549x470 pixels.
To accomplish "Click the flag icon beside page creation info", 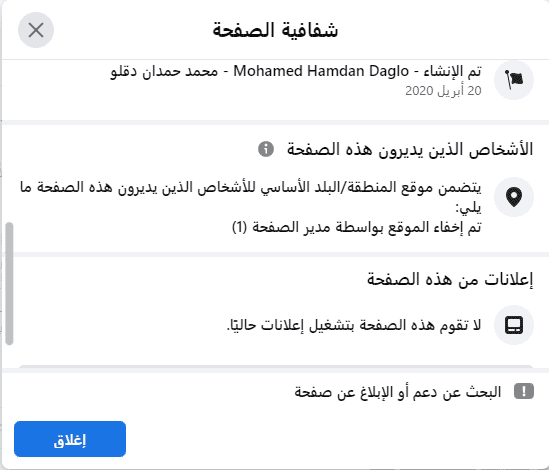I will 514,80.
